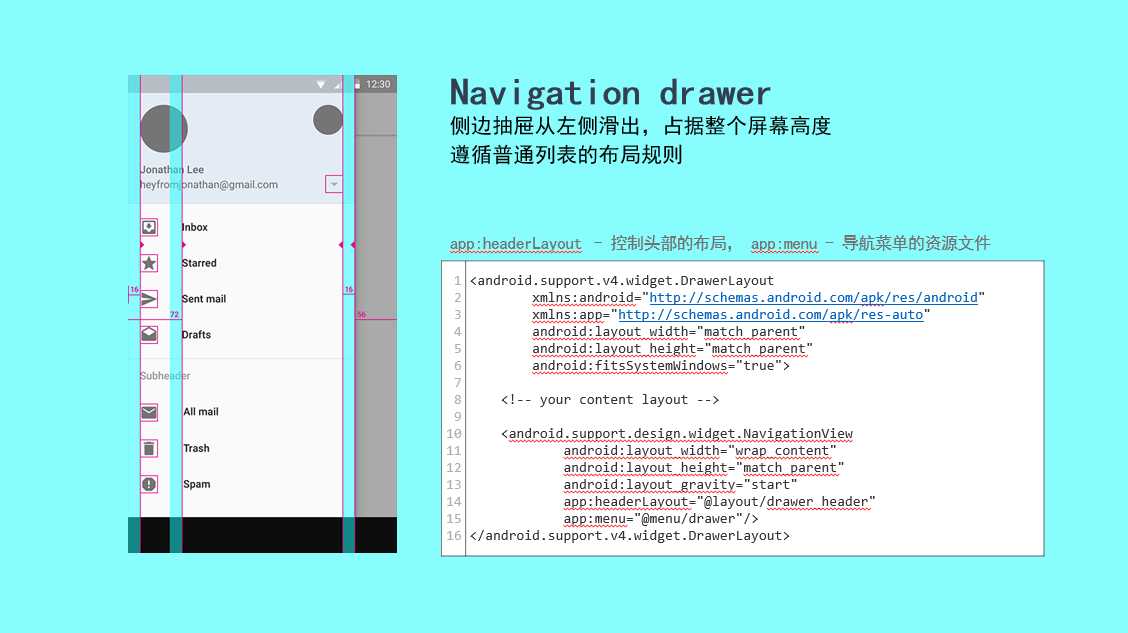Click the All mail envelope icon
The width and height of the screenshot is (1128, 633).
click(149, 412)
